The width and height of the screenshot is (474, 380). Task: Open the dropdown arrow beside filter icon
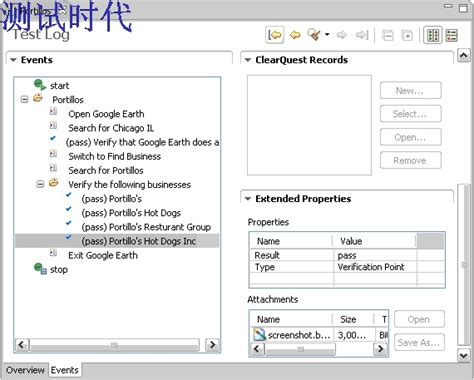(327, 34)
